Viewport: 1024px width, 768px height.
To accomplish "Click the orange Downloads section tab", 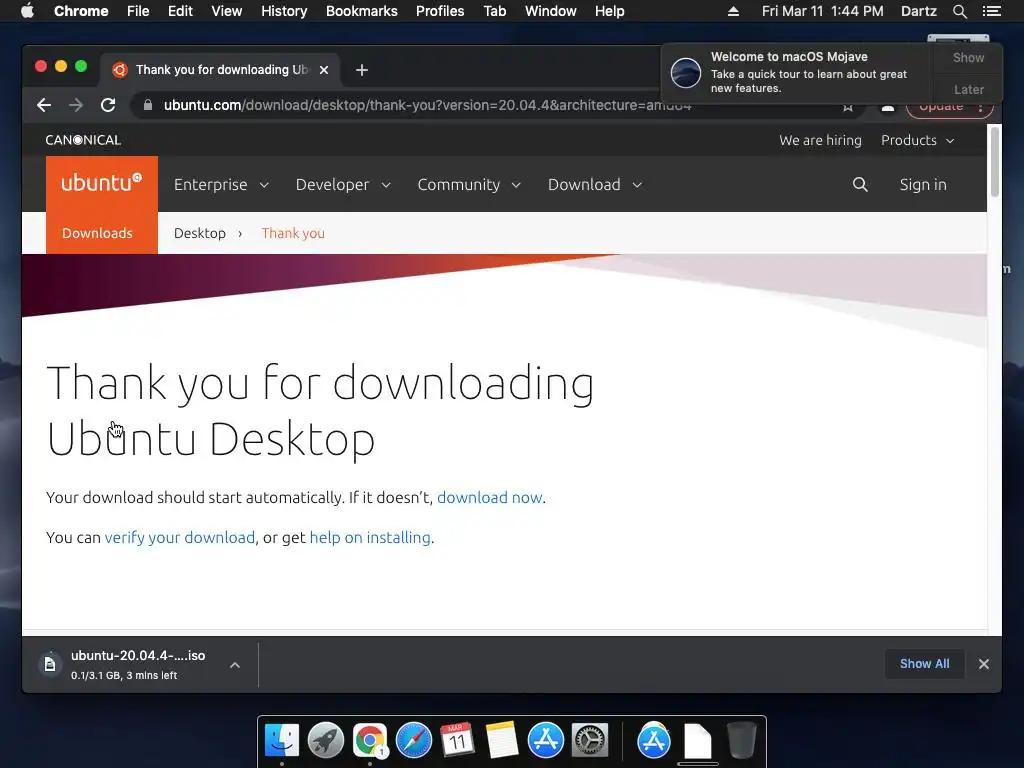I will (97, 233).
